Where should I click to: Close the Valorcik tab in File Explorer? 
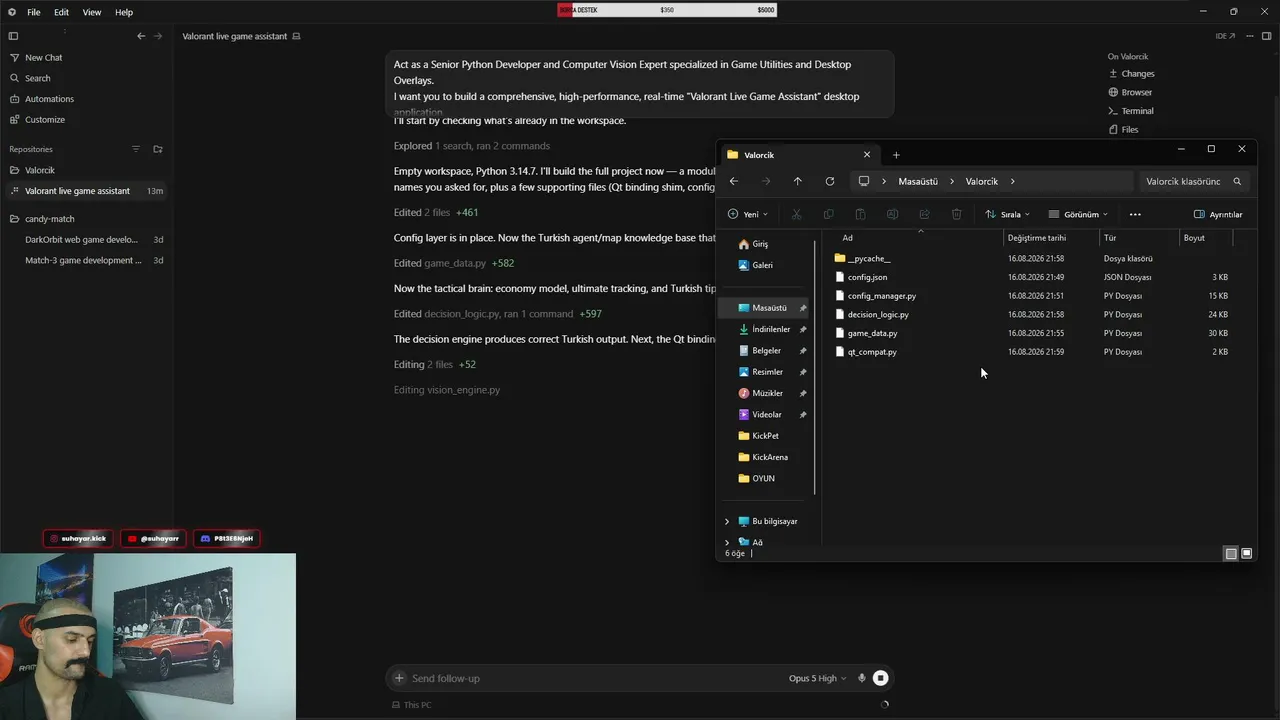867,155
